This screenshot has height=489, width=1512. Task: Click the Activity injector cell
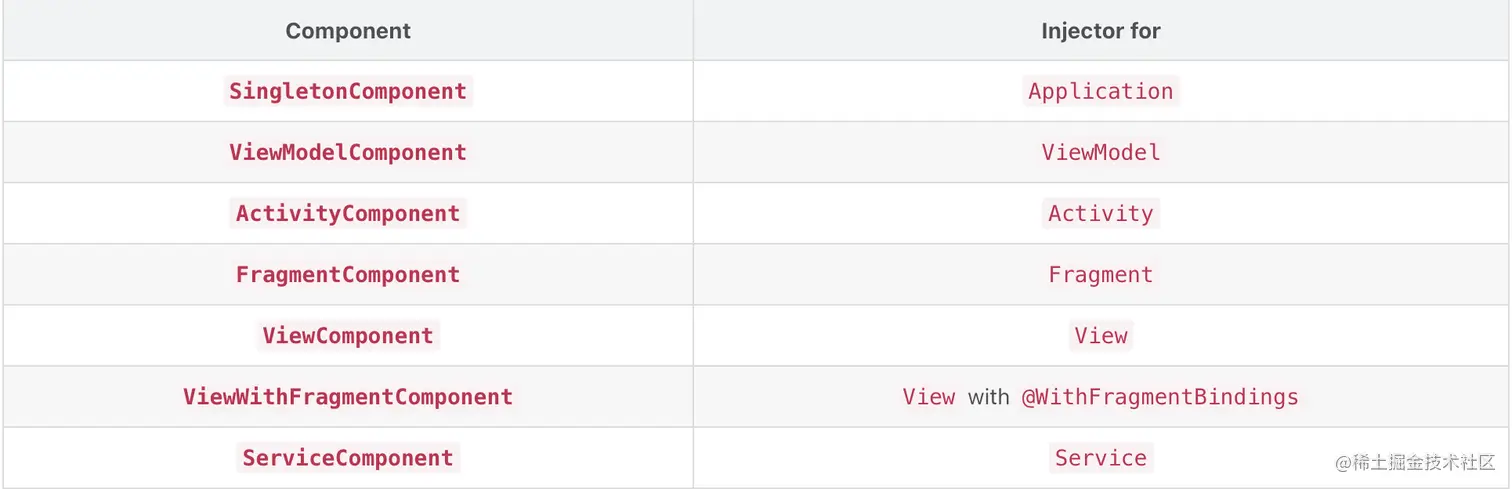[x=1100, y=213]
